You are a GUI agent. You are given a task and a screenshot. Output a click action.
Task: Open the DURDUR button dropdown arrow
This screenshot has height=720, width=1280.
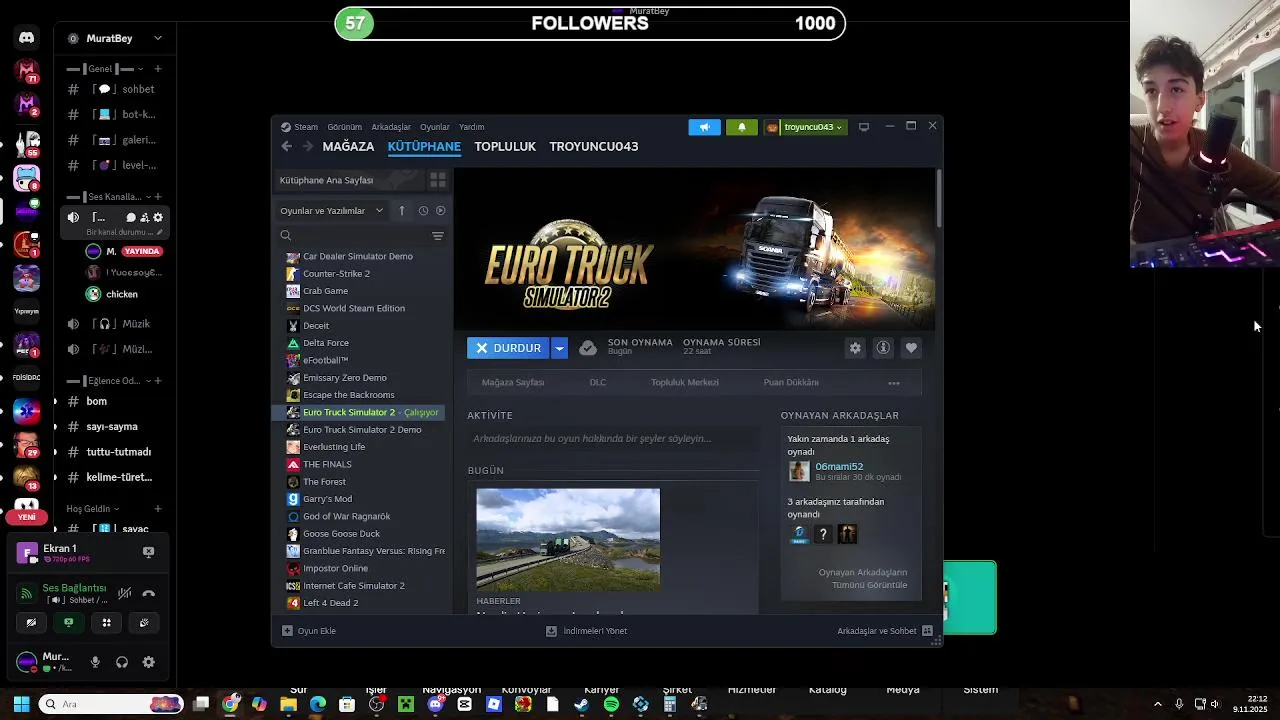click(x=559, y=348)
